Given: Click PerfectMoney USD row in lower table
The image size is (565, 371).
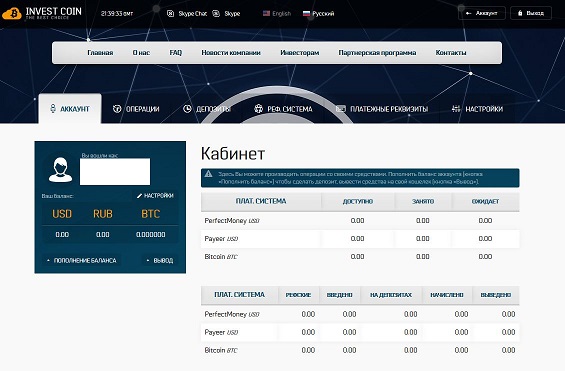Looking at the screenshot, I should click(x=360, y=314).
